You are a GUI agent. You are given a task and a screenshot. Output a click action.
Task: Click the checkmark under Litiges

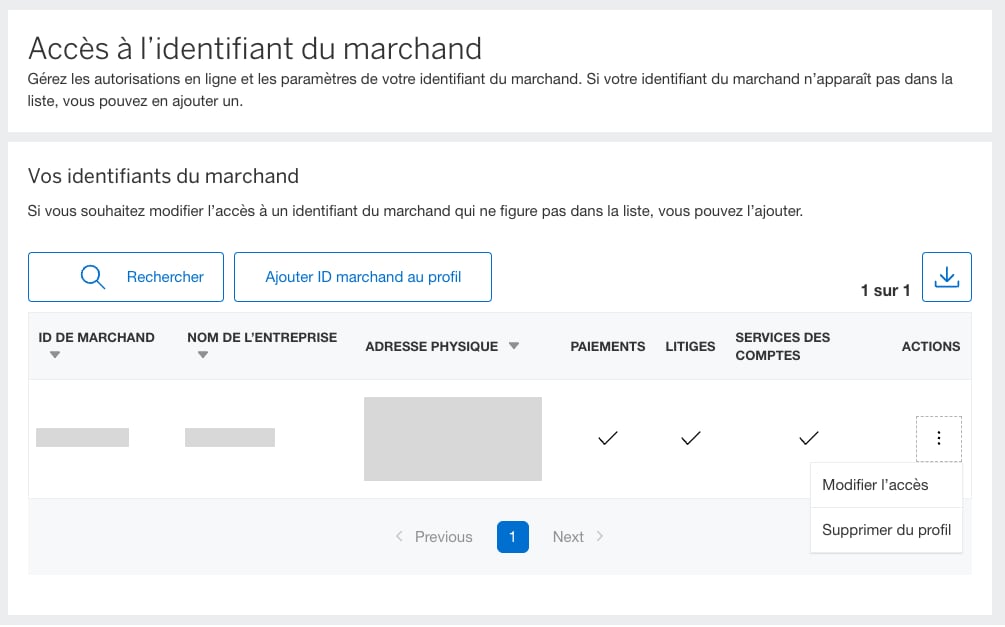(690, 437)
